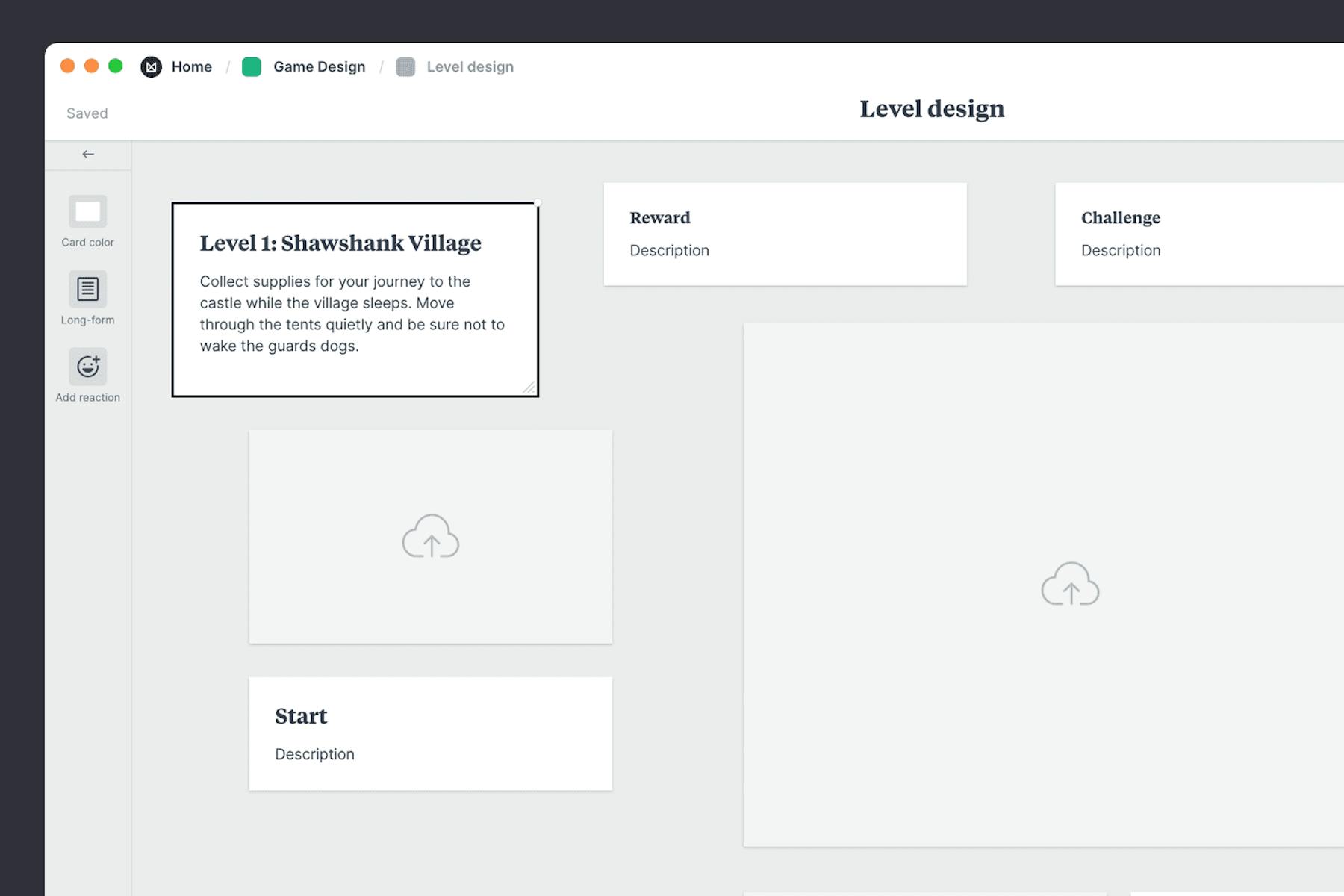Click the Level design board title to rename it
Image resolution: width=1344 pixels, height=896 pixels.
click(933, 109)
